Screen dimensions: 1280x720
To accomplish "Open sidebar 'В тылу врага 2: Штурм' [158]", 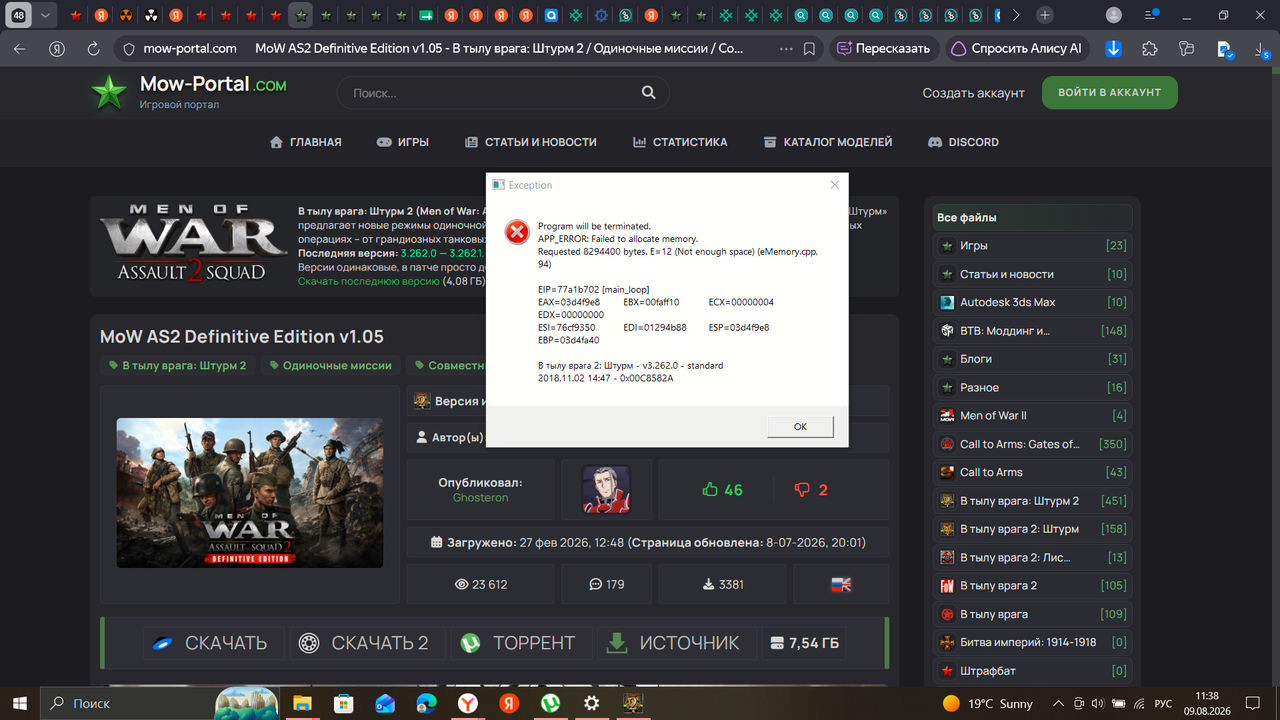I will coord(1032,529).
